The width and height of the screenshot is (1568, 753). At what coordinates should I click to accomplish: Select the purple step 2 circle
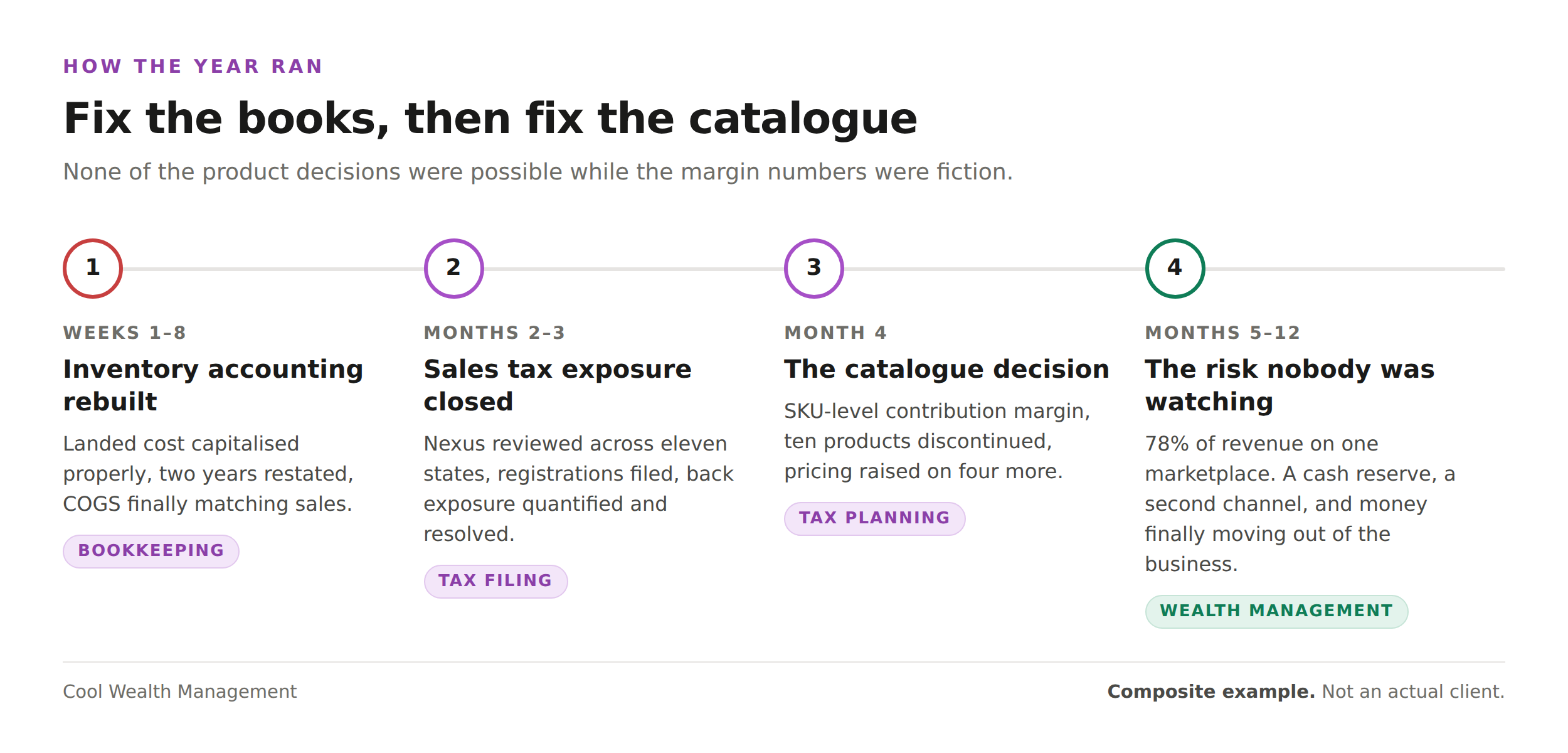click(453, 269)
